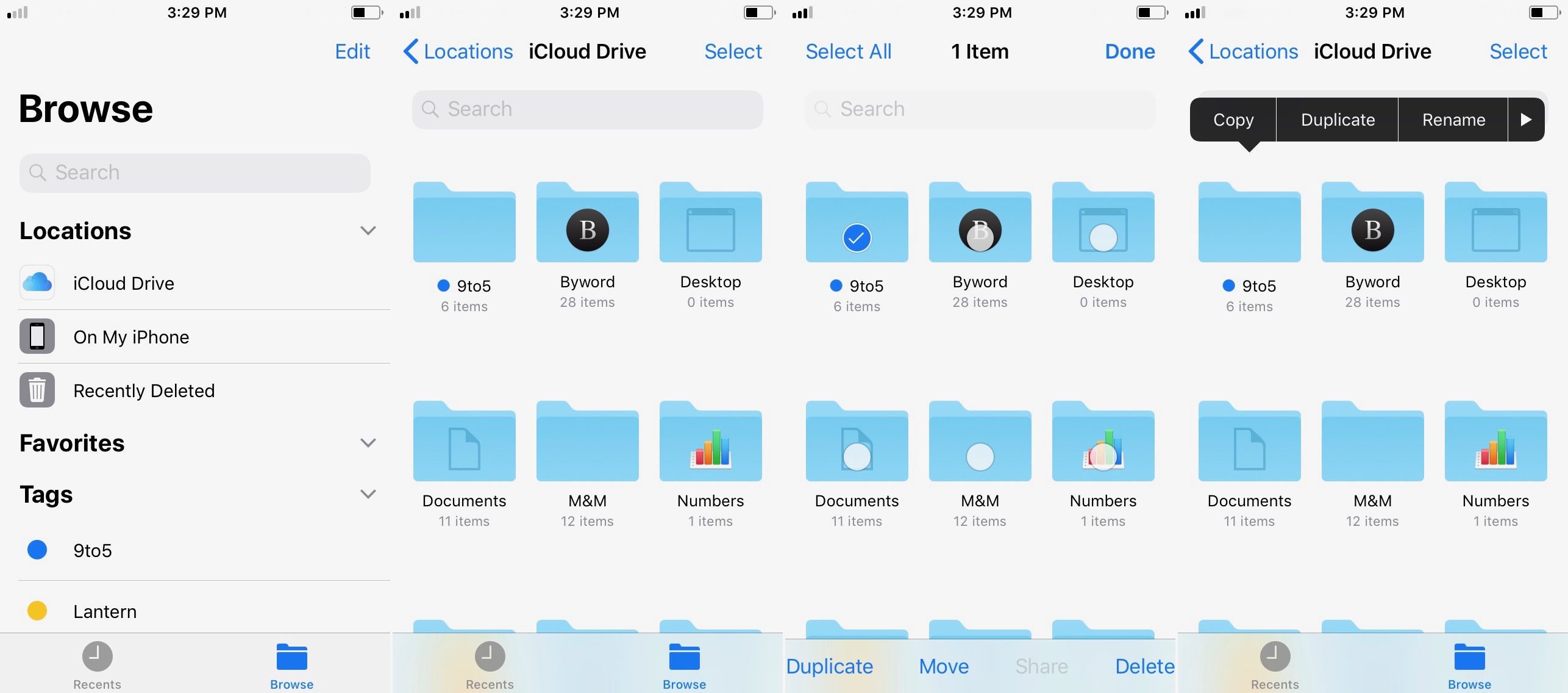This screenshot has height=693, width=1568.
Task: Expand the Favorites section
Action: coord(368,443)
